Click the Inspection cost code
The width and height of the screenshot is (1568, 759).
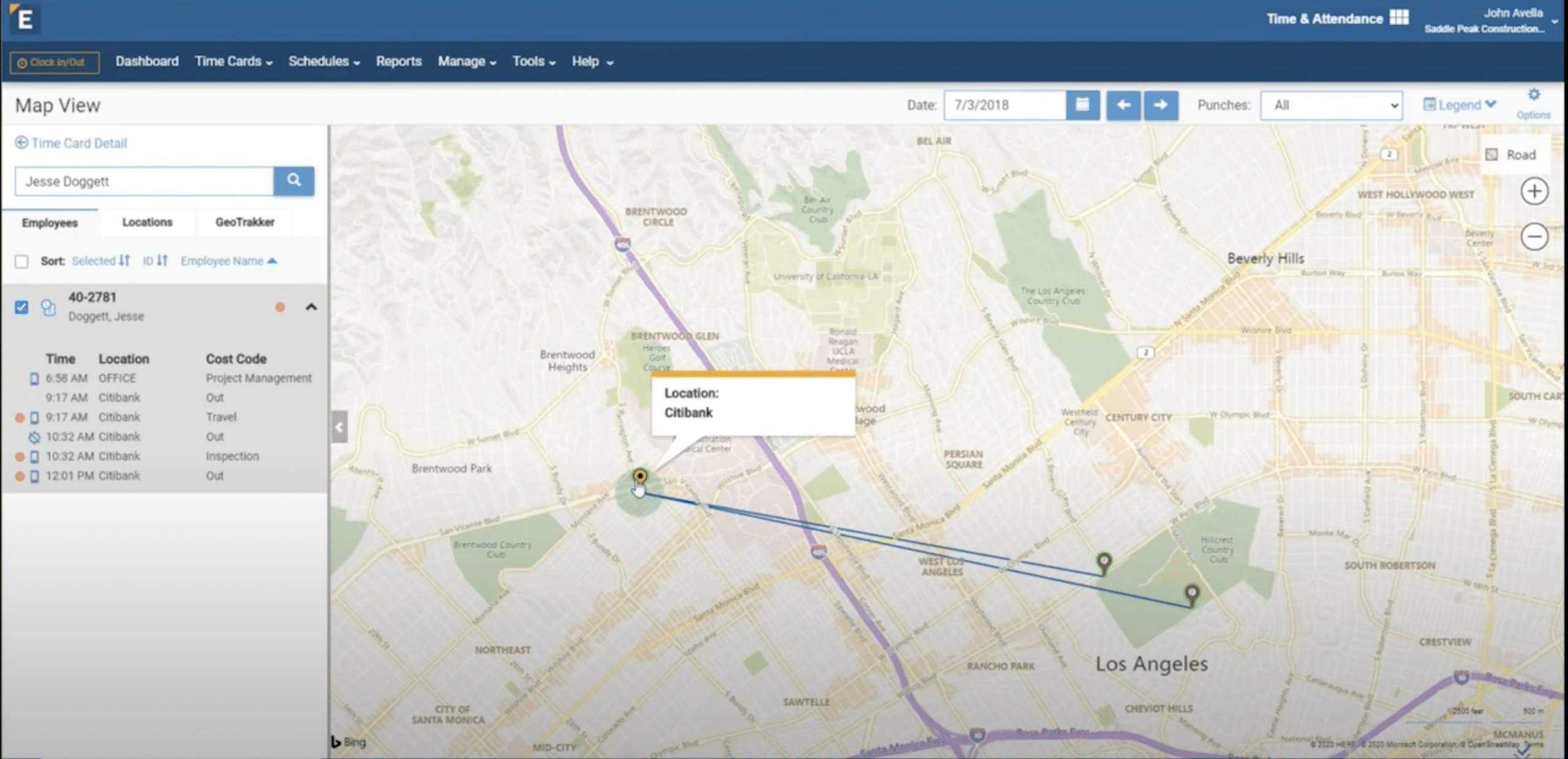pos(232,456)
